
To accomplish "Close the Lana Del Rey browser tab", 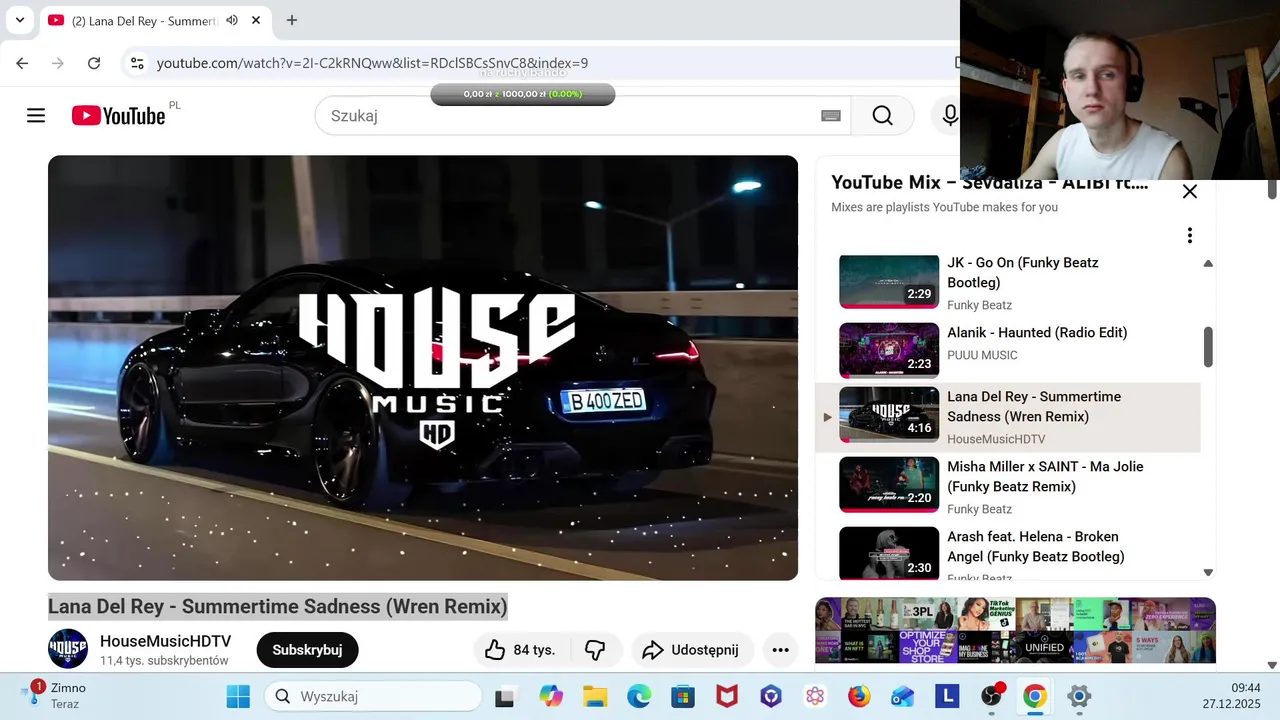I will (256, 20).
